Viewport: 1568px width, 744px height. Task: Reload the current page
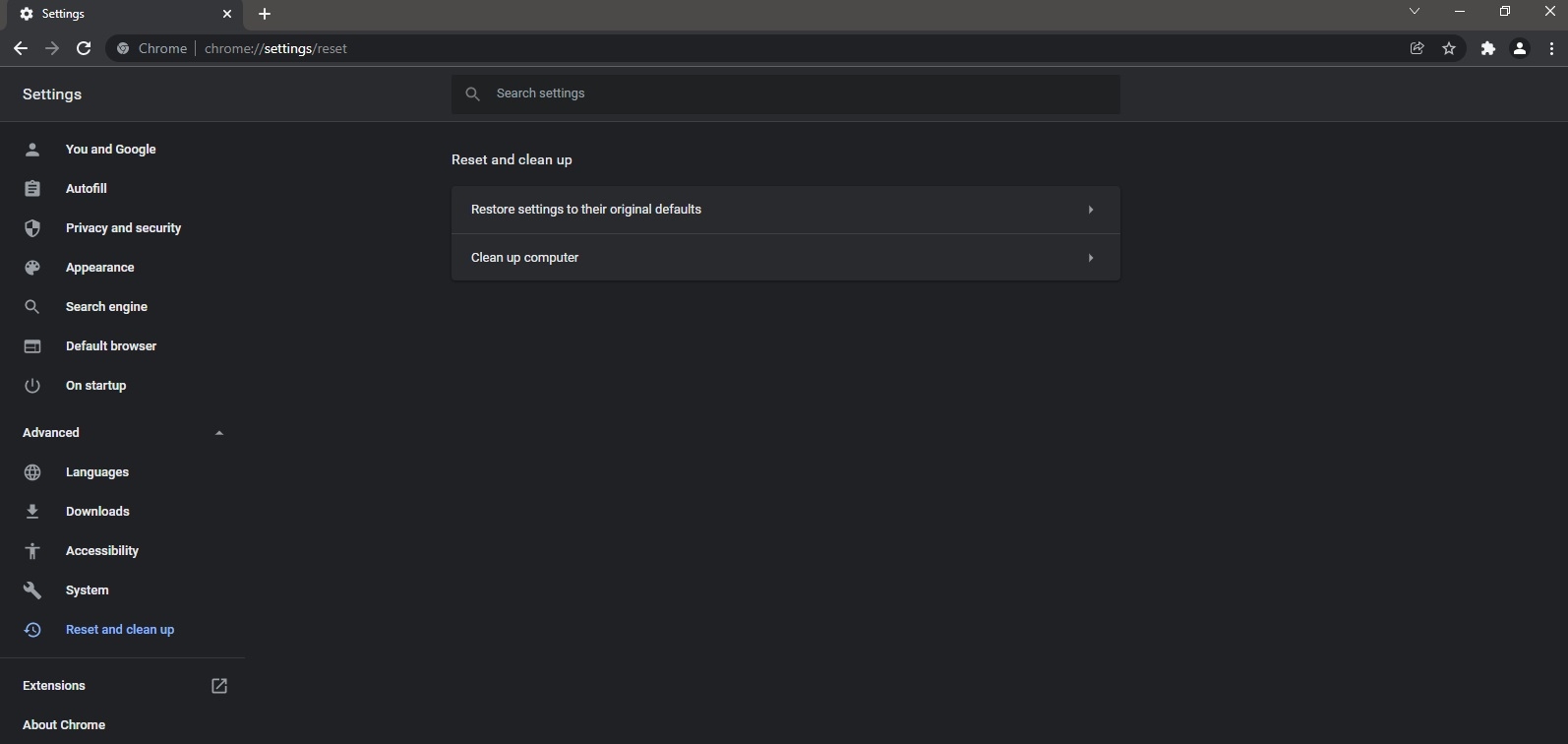coord(84,48)
